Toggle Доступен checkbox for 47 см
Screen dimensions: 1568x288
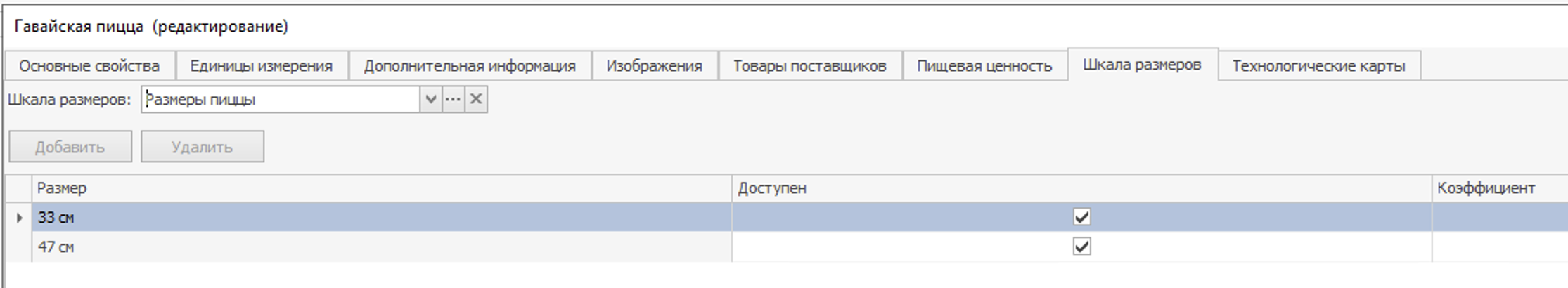(x=1081, y=247)
